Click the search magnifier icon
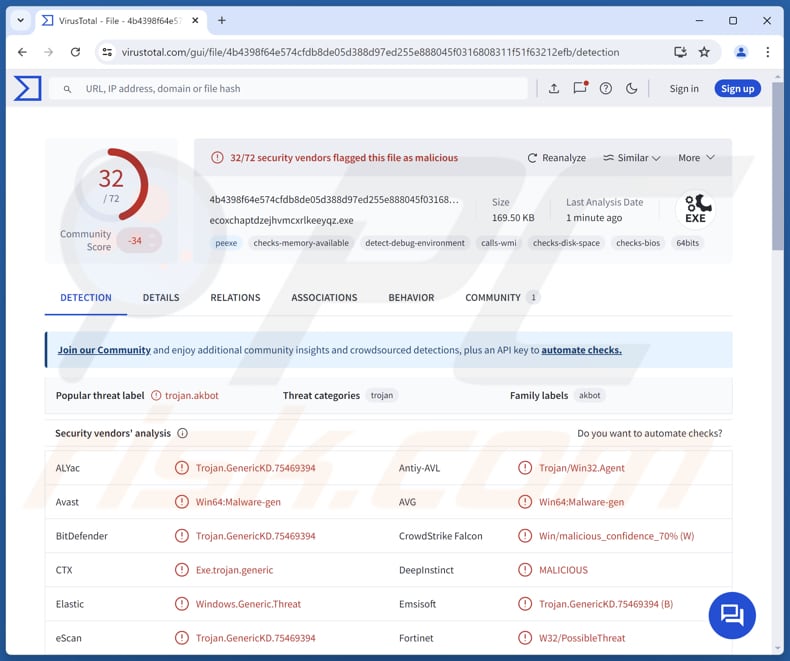This screenshot has width=790, height=661. coord(67,89)
